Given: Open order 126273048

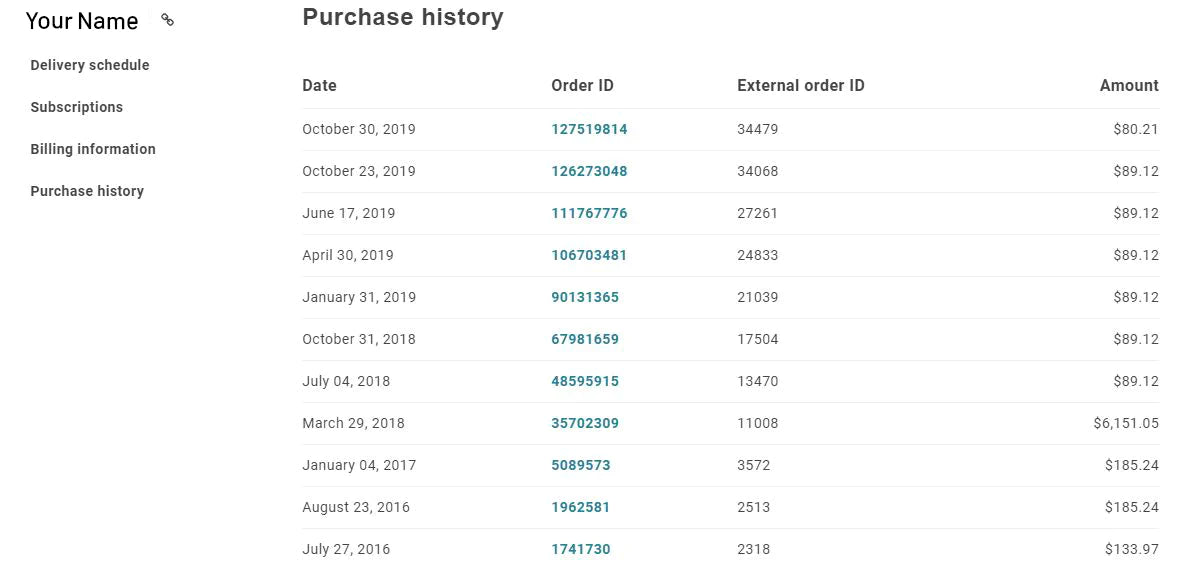Looking at the screenshot, I should coord(589,171).
